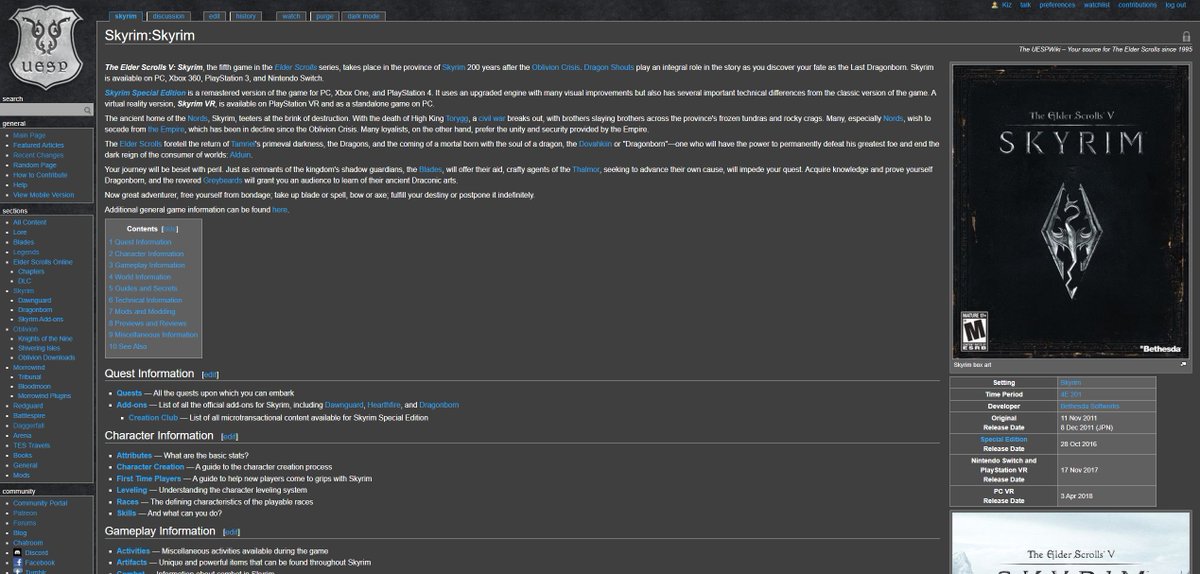Open the Forums sidebar link
Image resolution: width=1200 pixels, height=574 pixels.
24,523
